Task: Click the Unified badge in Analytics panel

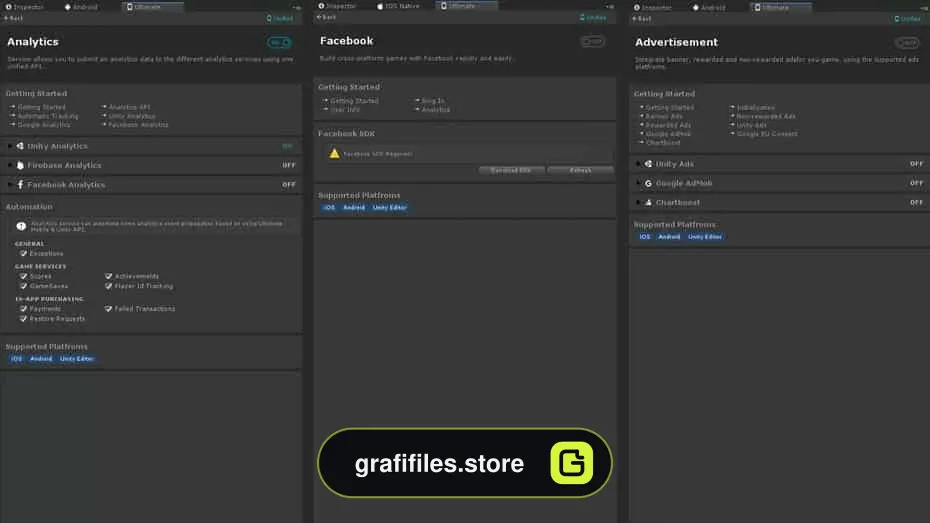Action: tap(280, 18)
